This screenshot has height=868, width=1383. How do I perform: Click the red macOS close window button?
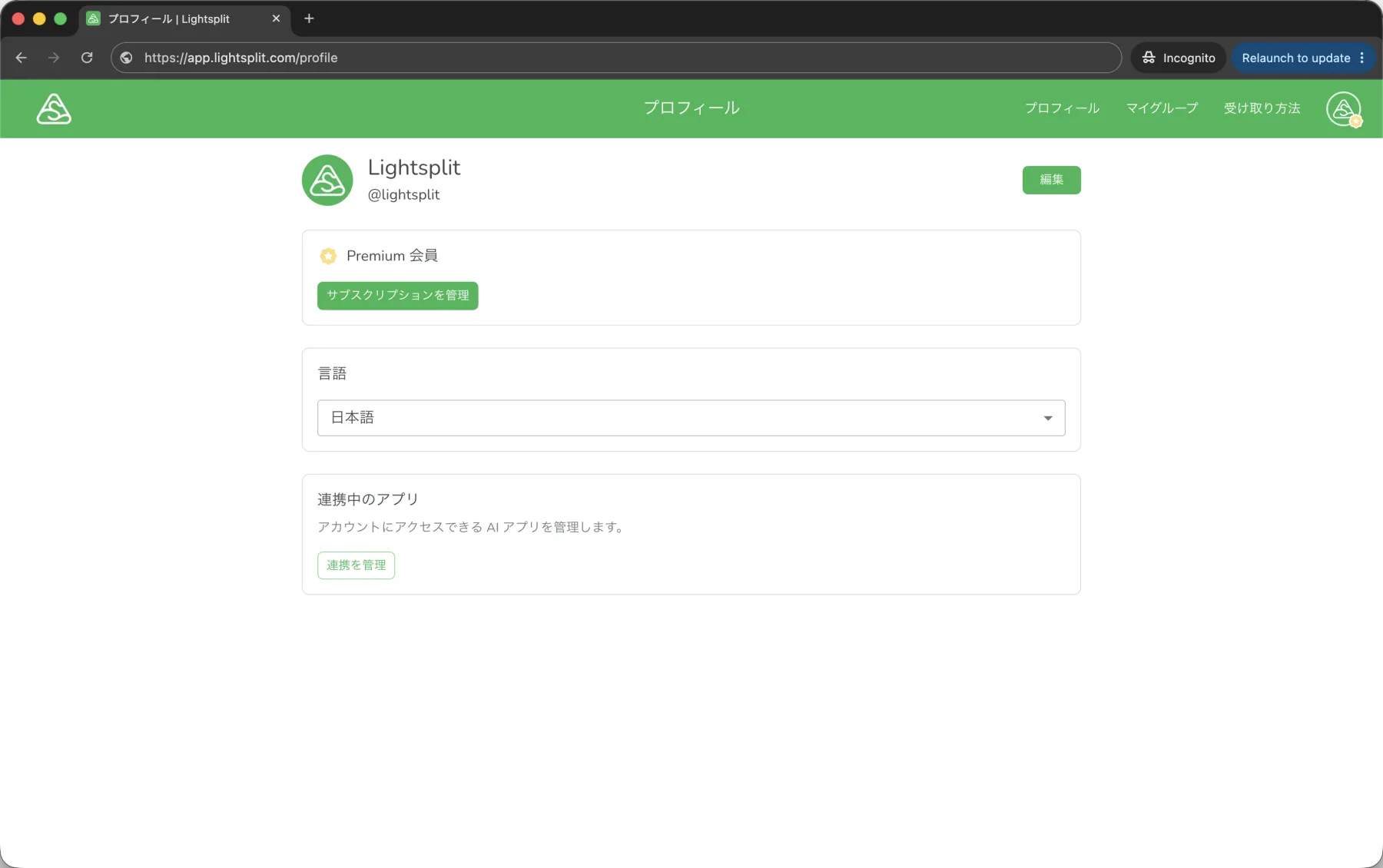click(18, 18)
